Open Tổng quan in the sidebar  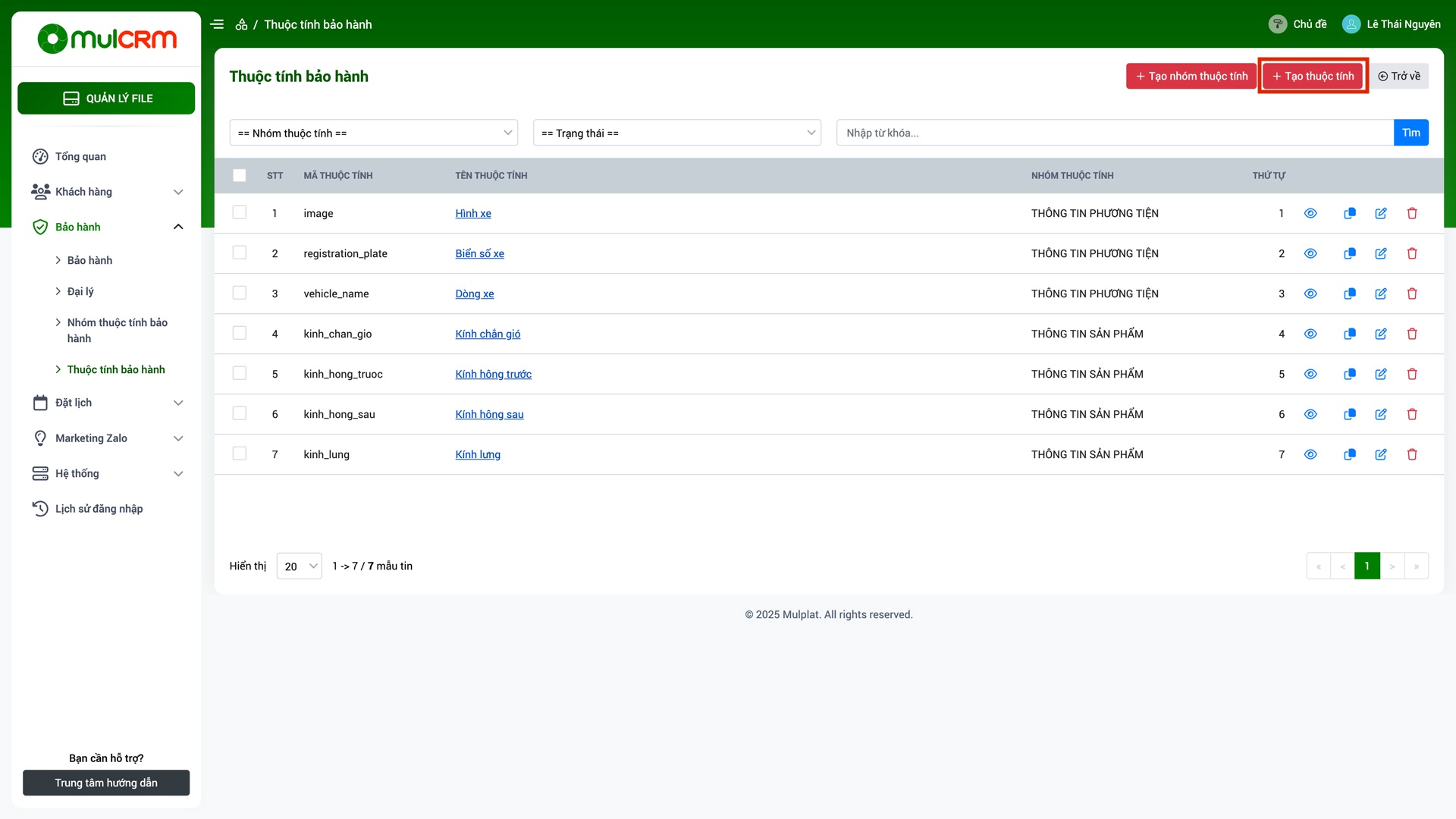pyautogui.click(x=80, y=156)
